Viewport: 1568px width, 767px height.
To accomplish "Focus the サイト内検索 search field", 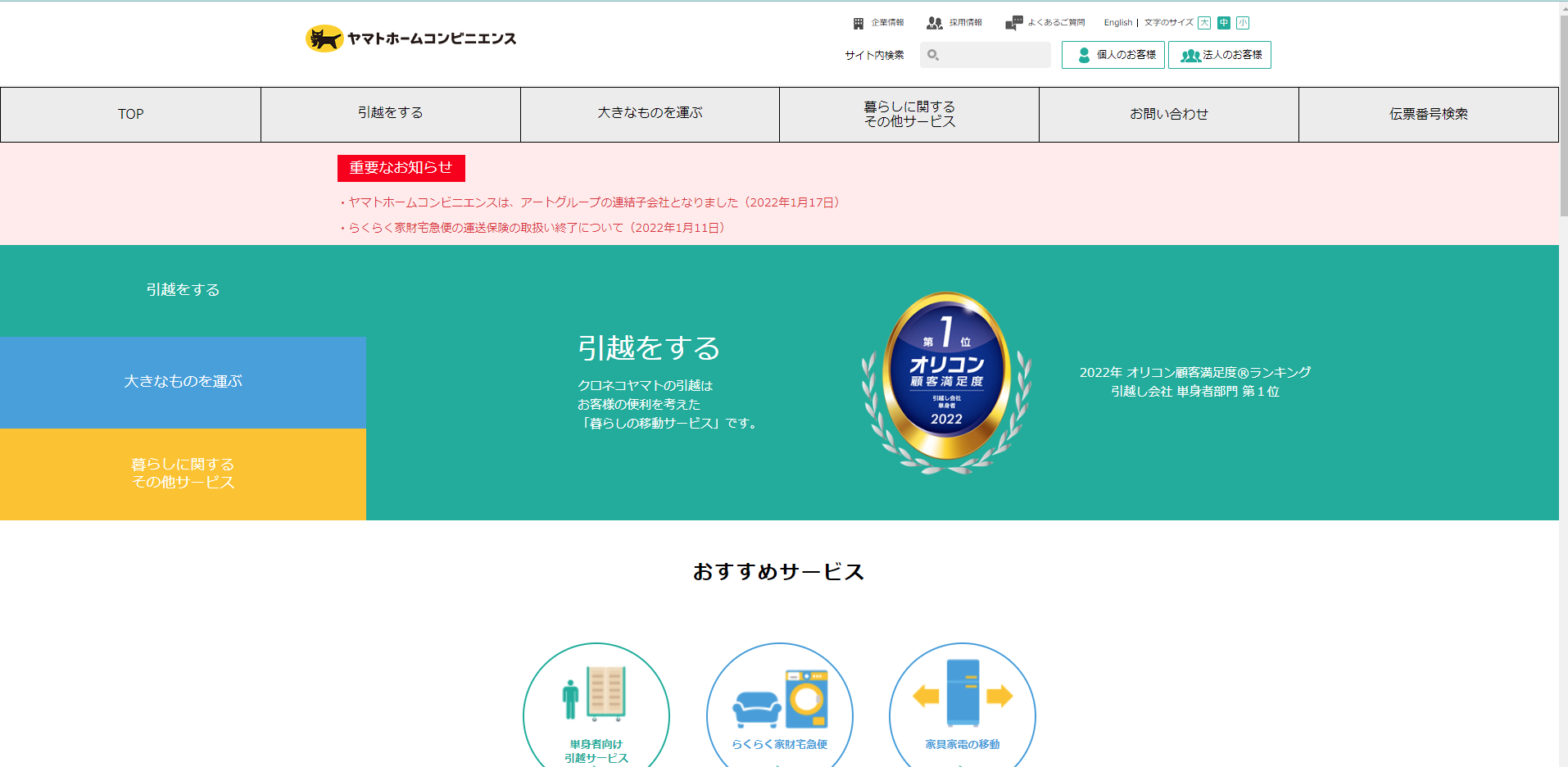I will click(986, 55).
